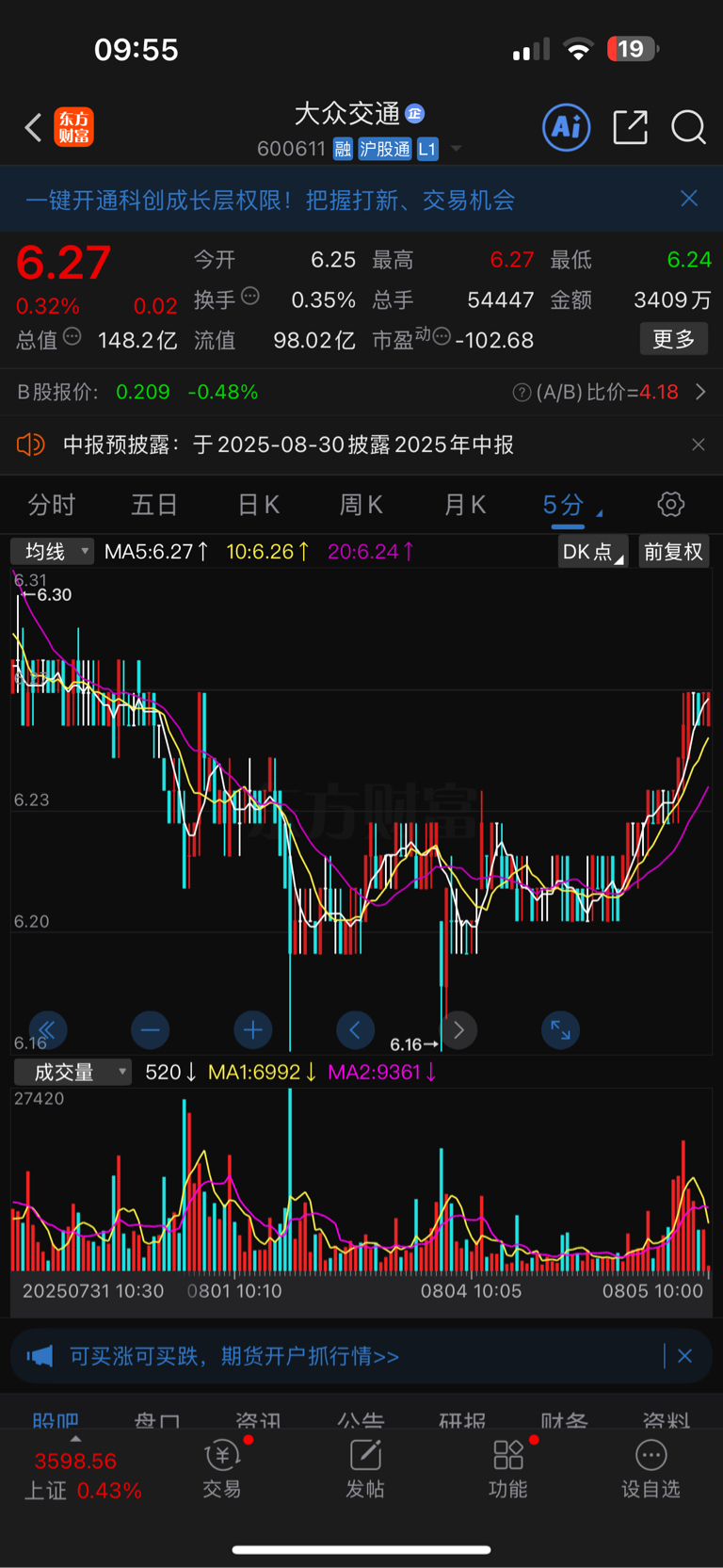Move chart right with right arrow
723x1568 pixels.
458,1029
